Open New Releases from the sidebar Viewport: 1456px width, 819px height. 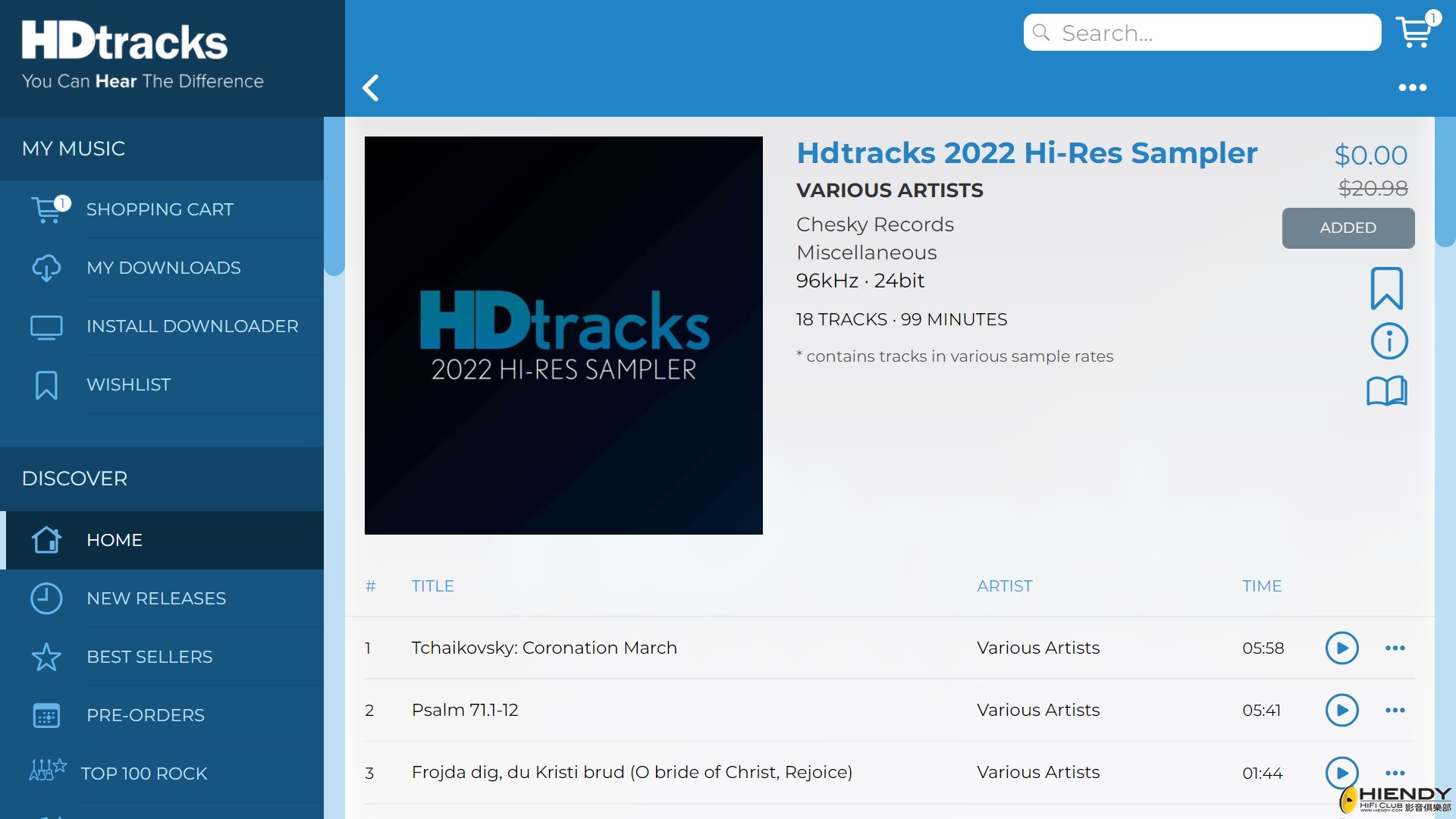pos(155,598)
